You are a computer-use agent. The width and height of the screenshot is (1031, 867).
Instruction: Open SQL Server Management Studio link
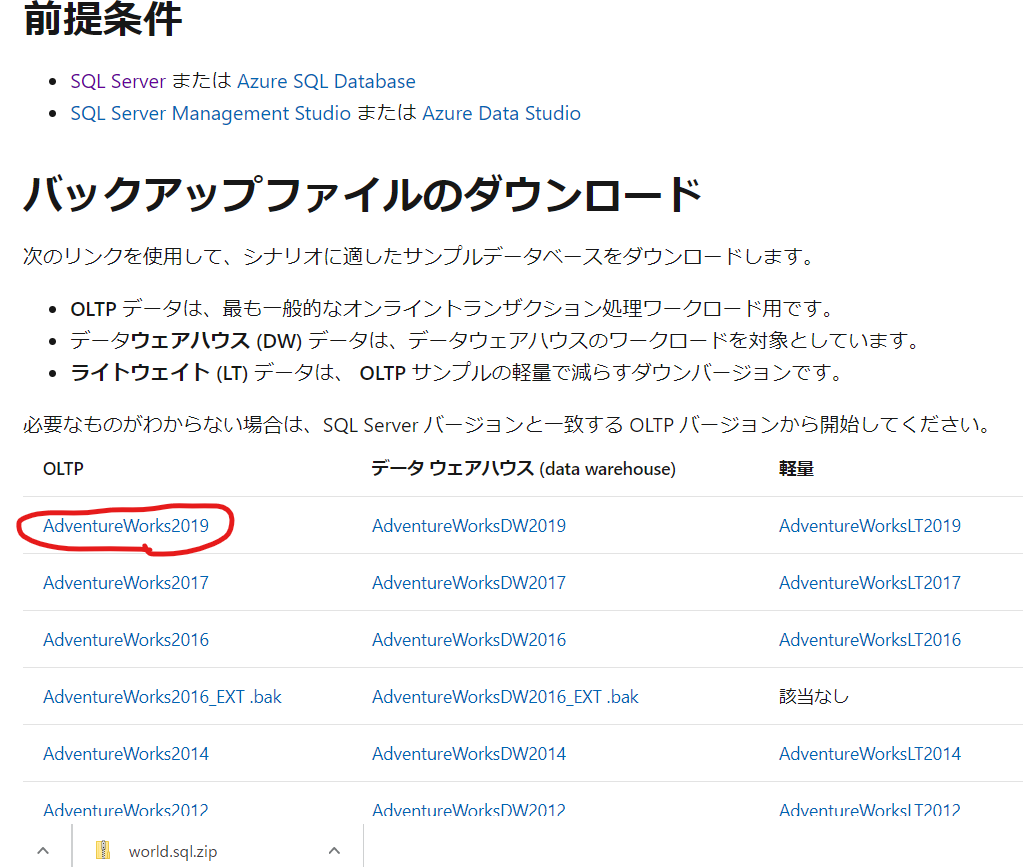click(x=210, y=113)
